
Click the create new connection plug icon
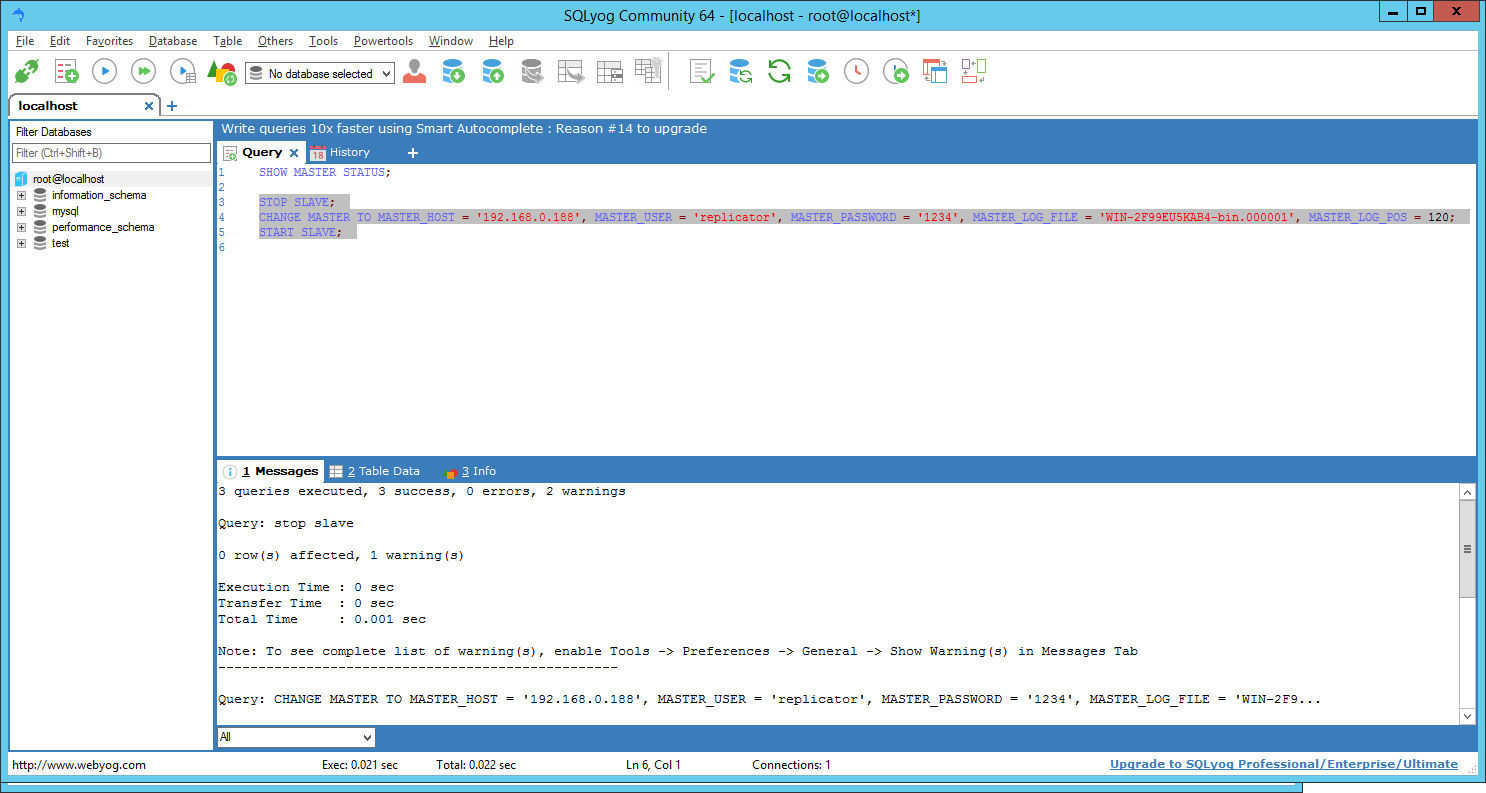click(26, 72)
